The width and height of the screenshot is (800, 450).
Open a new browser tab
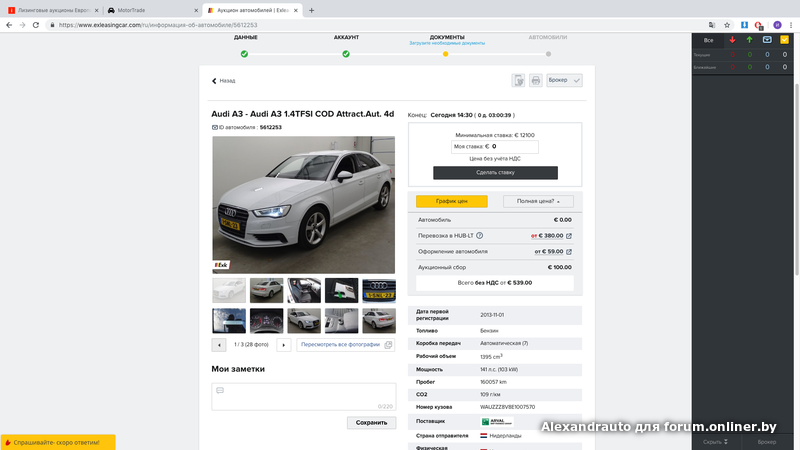311,10
